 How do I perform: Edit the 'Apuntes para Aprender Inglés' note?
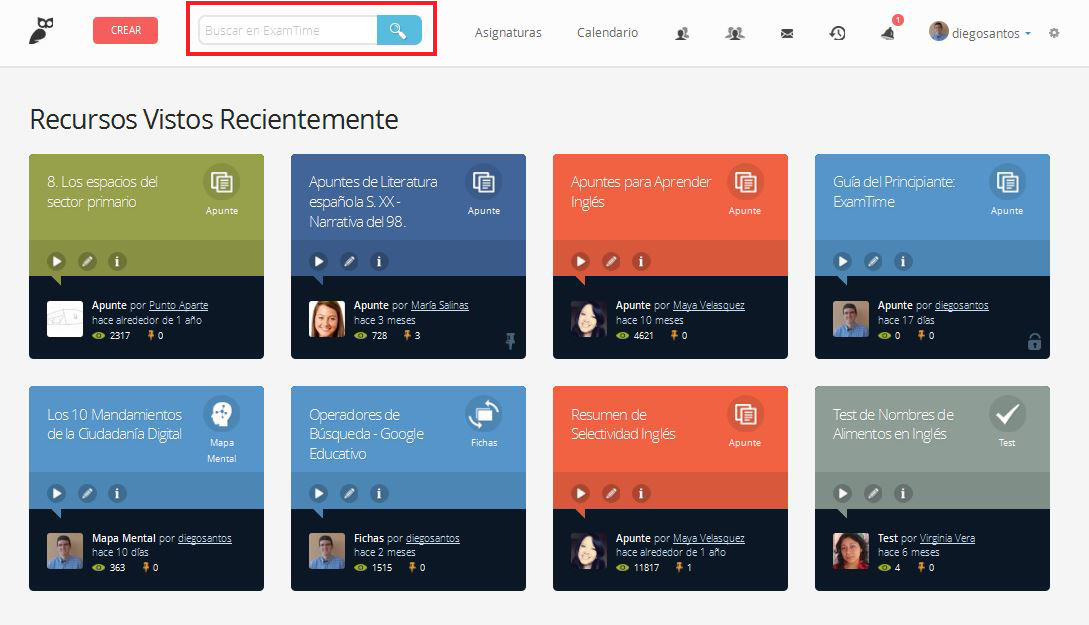(611, 261)
